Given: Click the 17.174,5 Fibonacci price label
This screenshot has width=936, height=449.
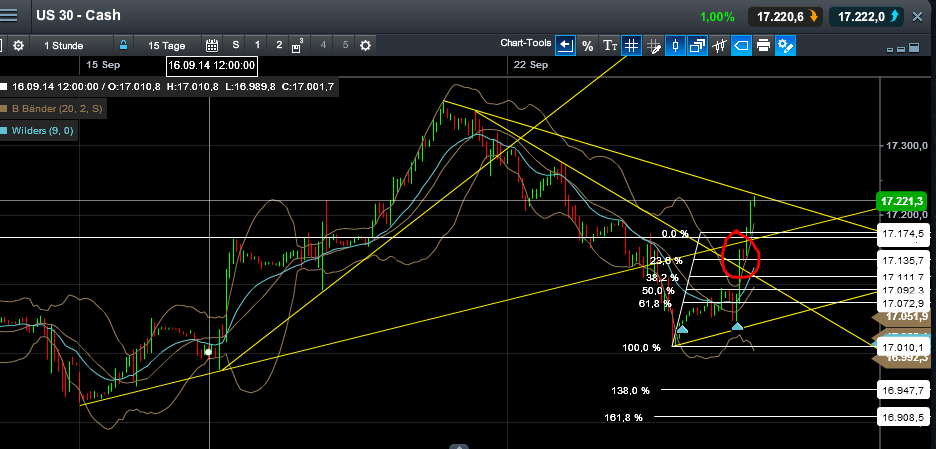Looking at the screenshot, I should (x=903, y=234).
